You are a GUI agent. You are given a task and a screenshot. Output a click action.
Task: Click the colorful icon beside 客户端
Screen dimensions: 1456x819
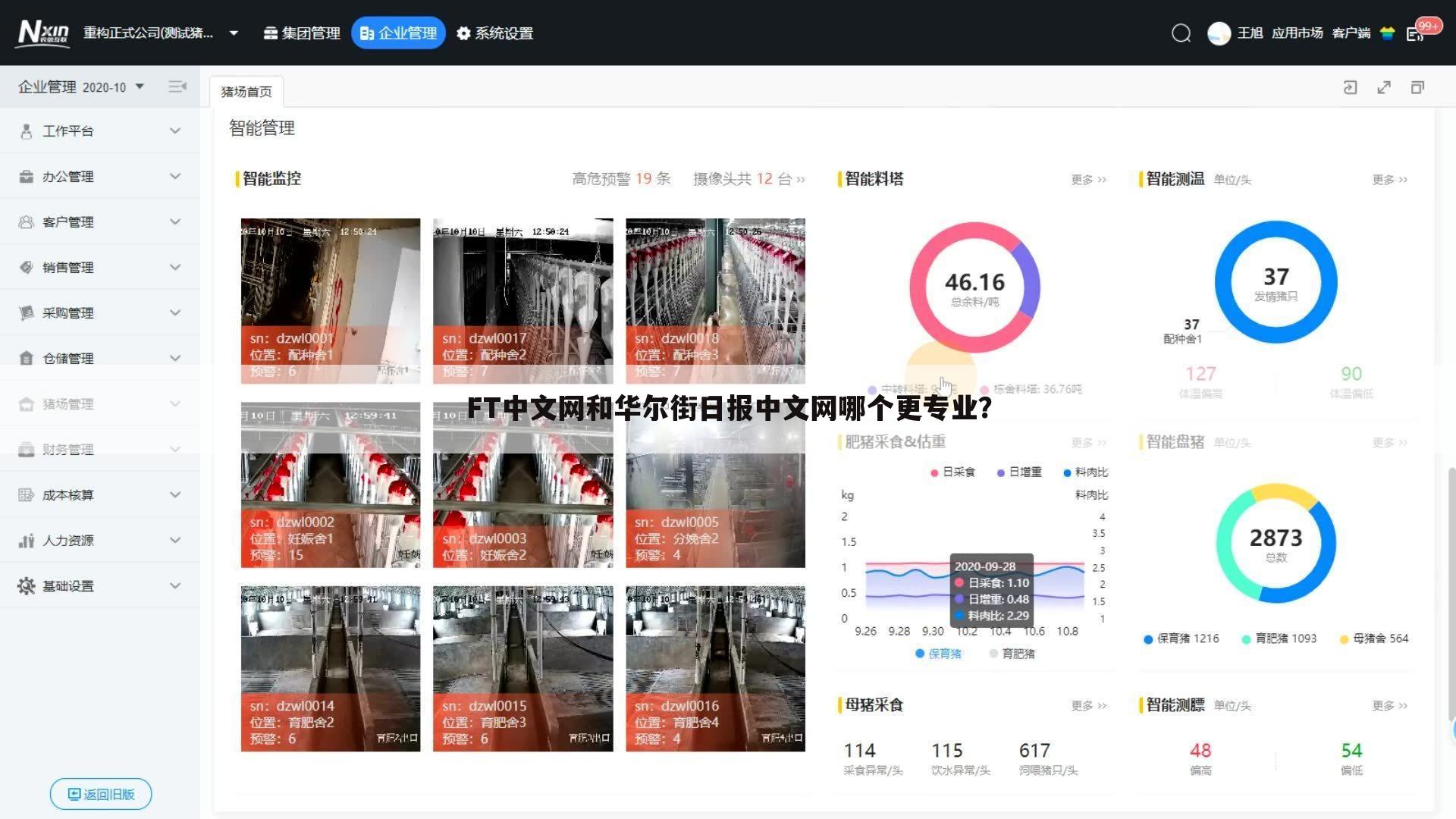click(x=1387, y=33)
